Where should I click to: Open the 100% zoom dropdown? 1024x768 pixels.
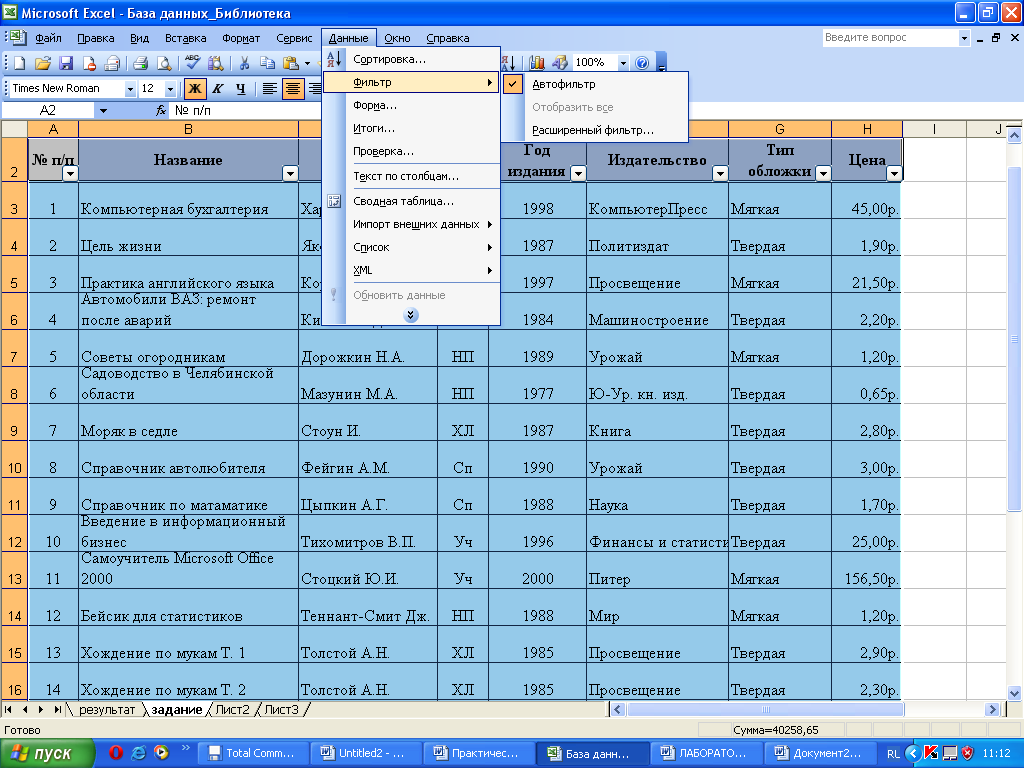[x=623, y=63]
